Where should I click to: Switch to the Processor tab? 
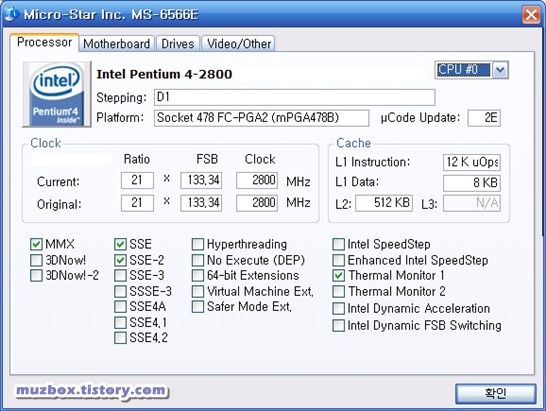pyautogui.click(x=44, y=42)
